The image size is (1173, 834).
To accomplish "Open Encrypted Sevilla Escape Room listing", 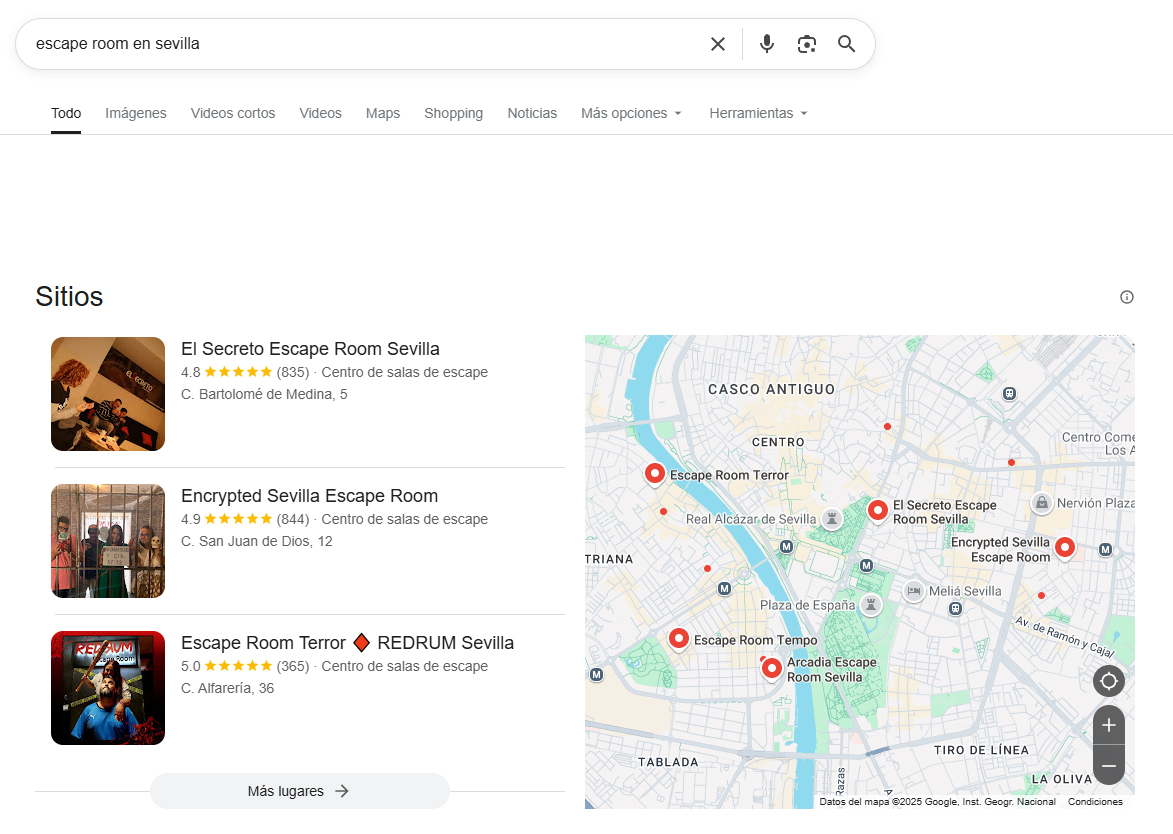I will point(310,496).
